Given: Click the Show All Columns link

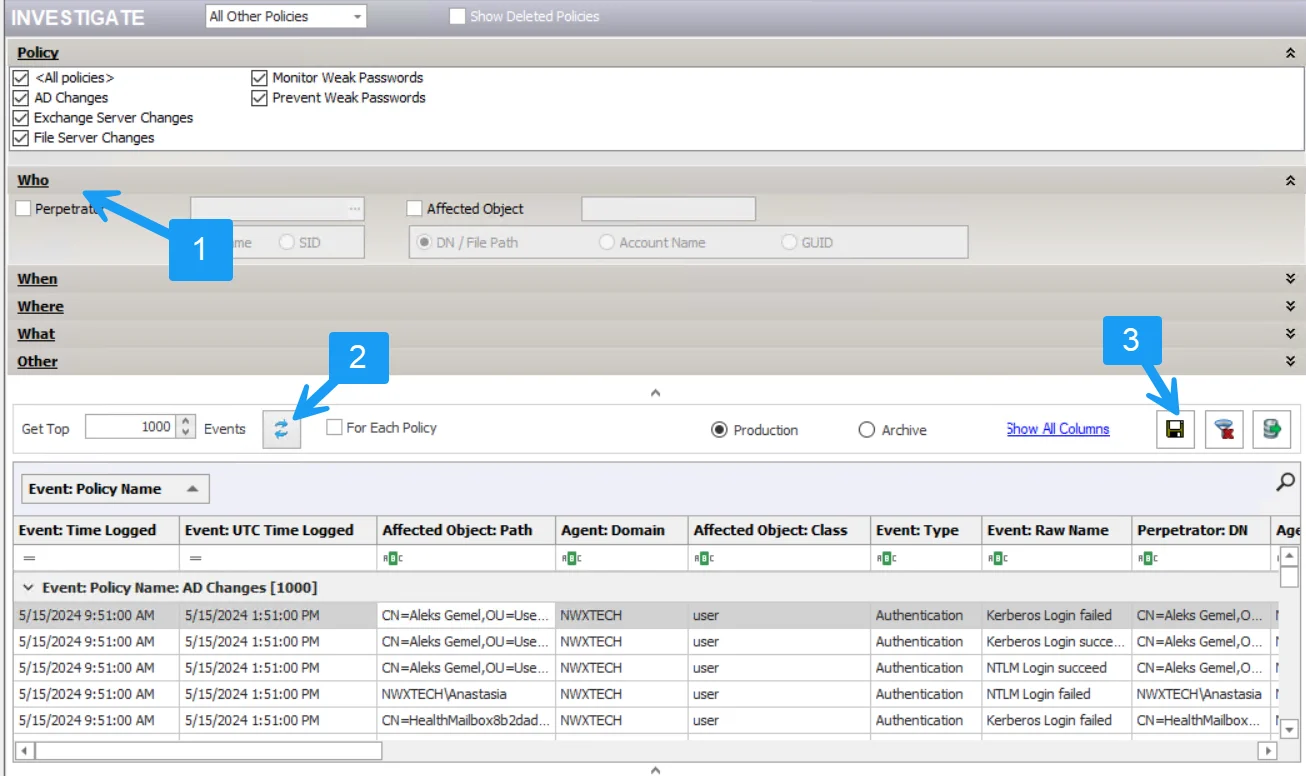Looking at the screenshot, I should coord(1058,429).
